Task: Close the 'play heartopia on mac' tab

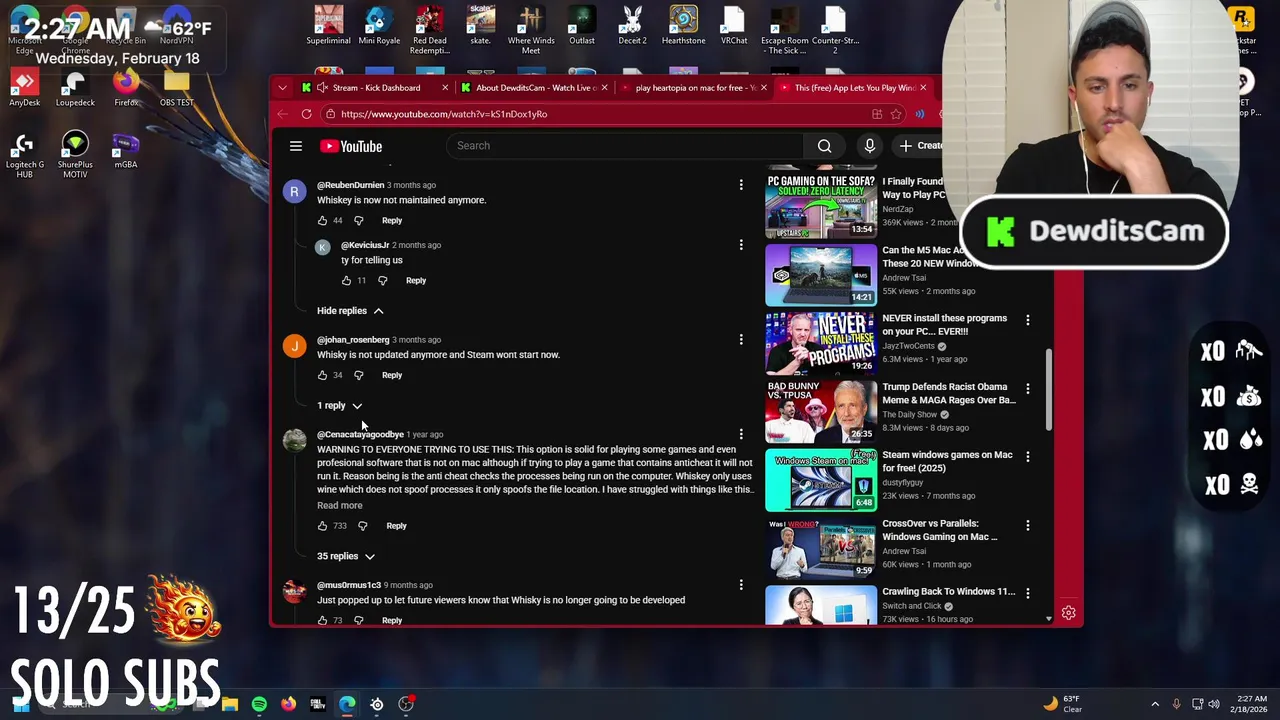Action: pos(763,88)
